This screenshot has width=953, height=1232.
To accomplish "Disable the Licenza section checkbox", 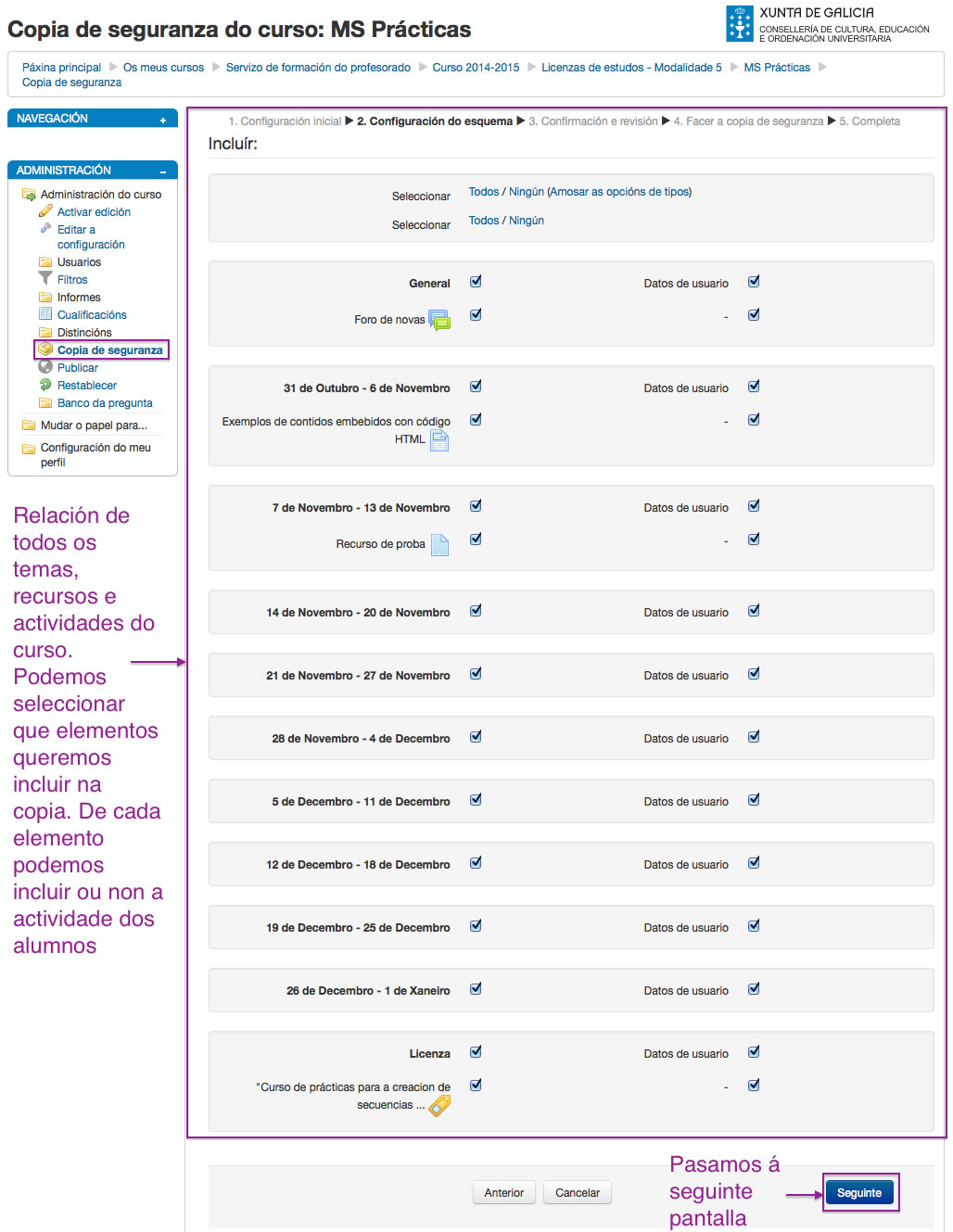I will click(476, 1051).
